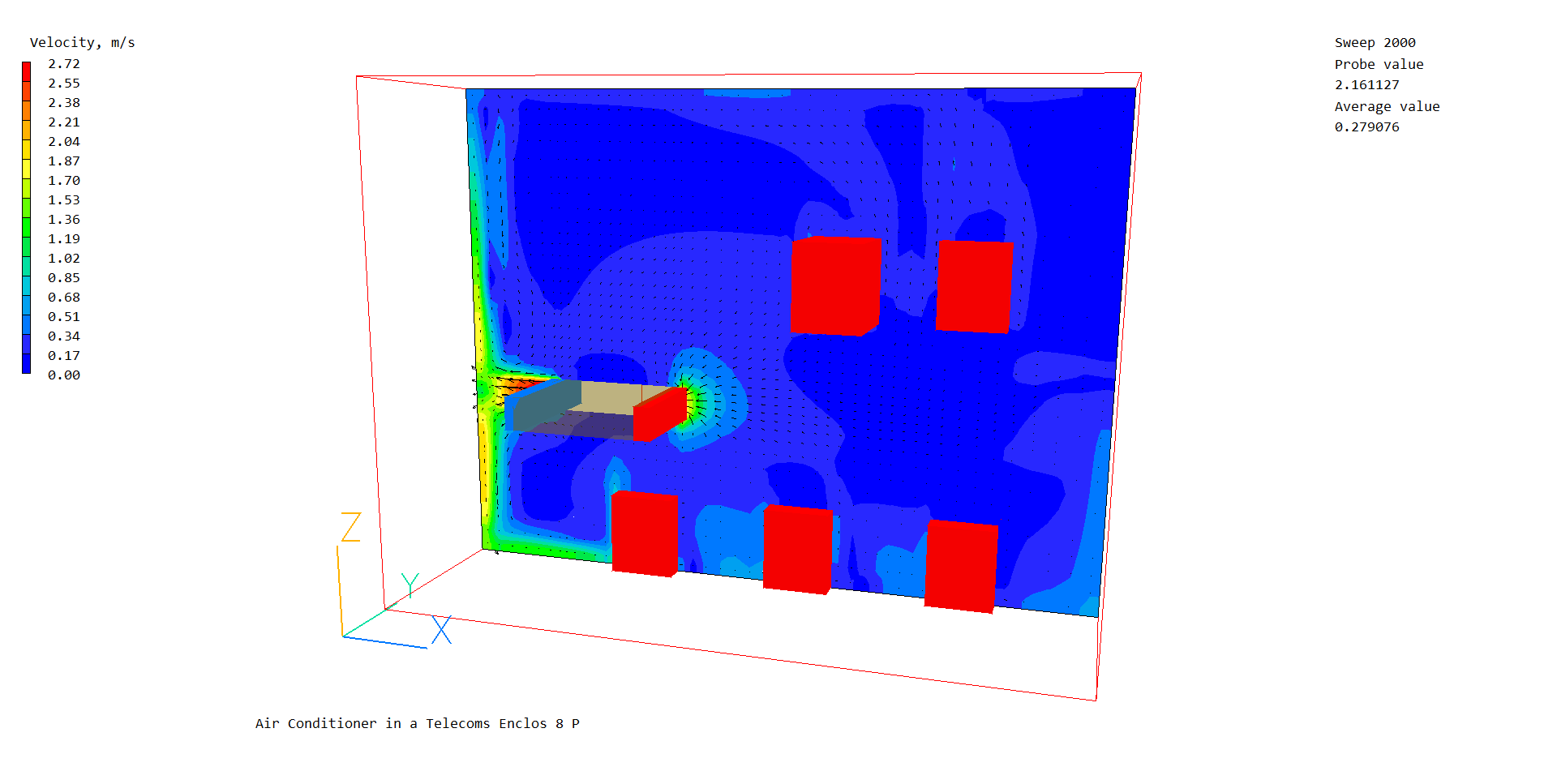Viewport: 1557px width, 784px height.
Task: Click the 2.72 maximum velocity legend label
Action: (x=63, y=64)
